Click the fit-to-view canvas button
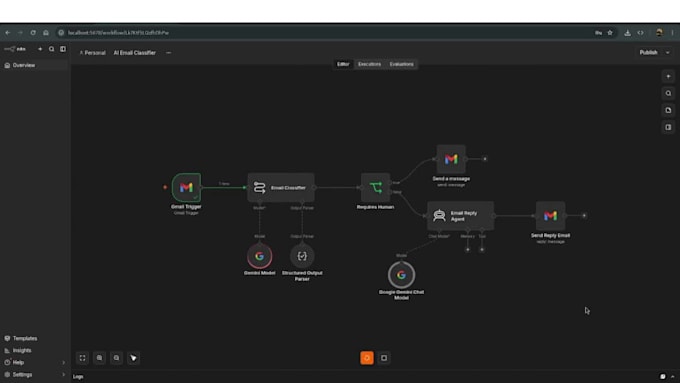The width and height of the screenshot is (680, 383). coord(82,358)
